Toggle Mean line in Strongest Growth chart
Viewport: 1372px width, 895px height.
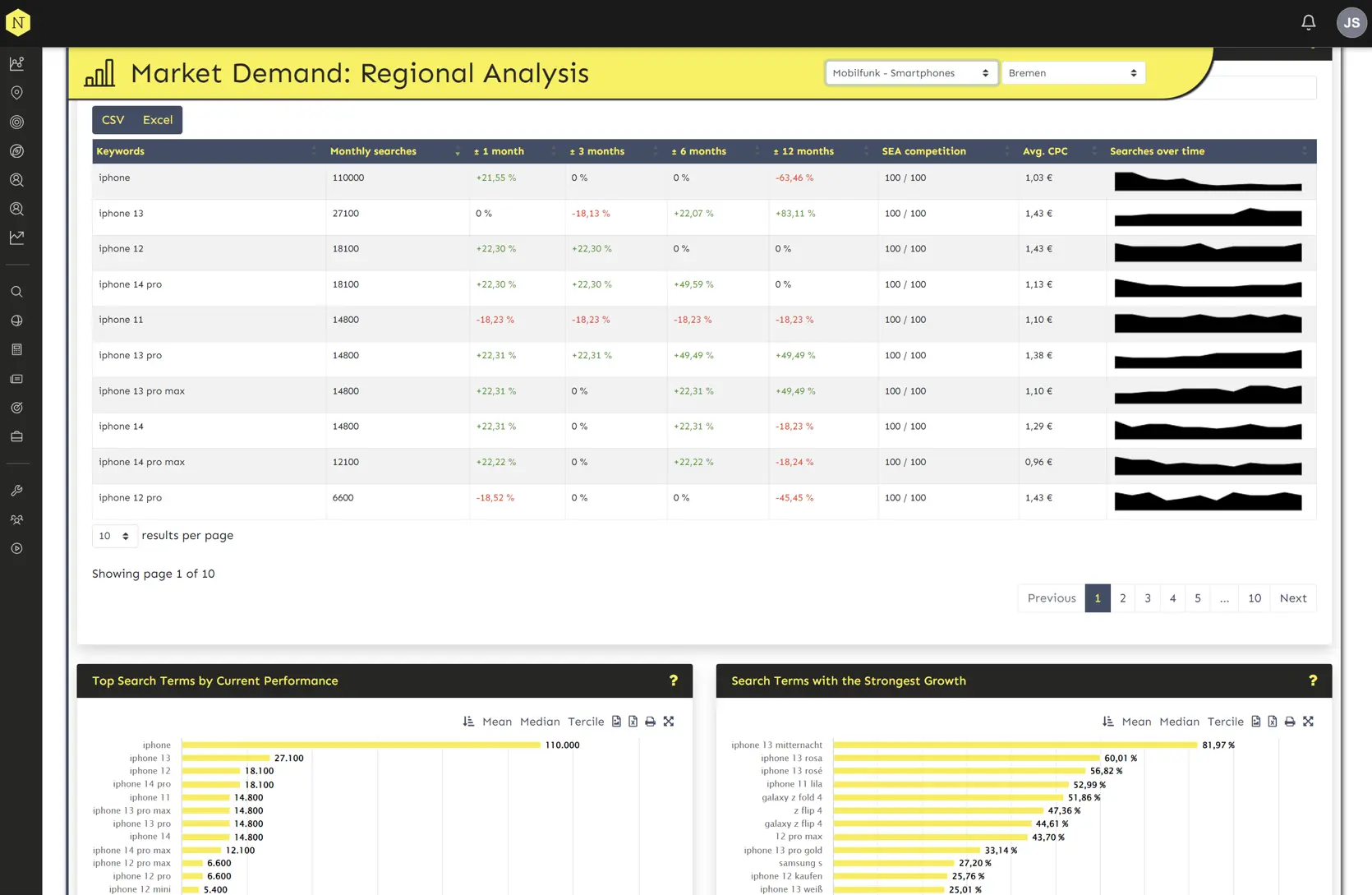1136,722
